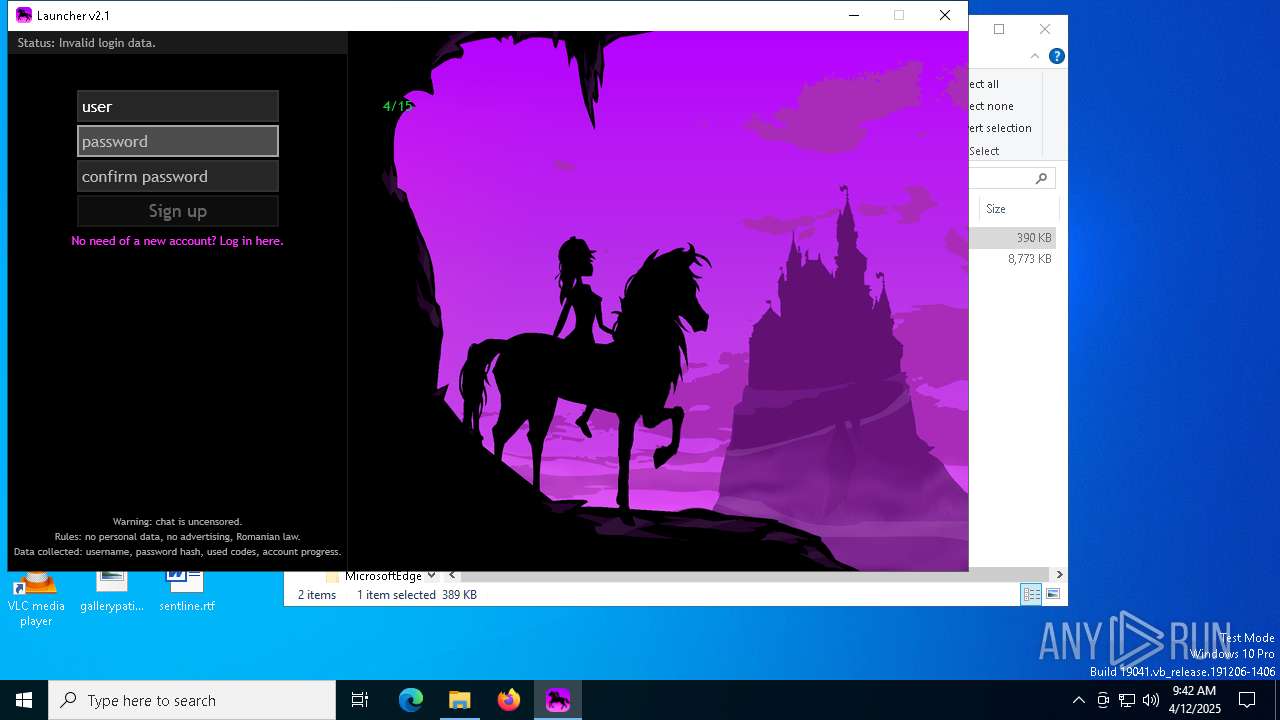Image resolution: width=1280 pixels, height=720 pixels.
Task: Click the horizontal scrollbar right arrow
Action: pyautogui.click(x=1059, y=575)
